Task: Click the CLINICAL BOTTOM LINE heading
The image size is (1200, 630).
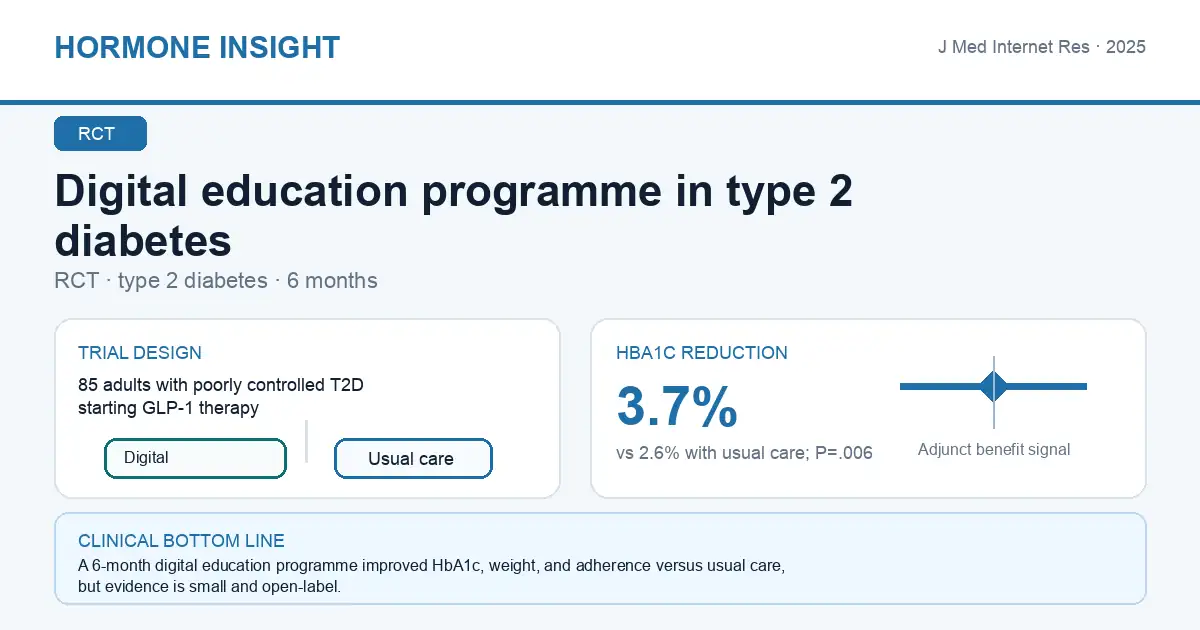Action: pos(181,541)
